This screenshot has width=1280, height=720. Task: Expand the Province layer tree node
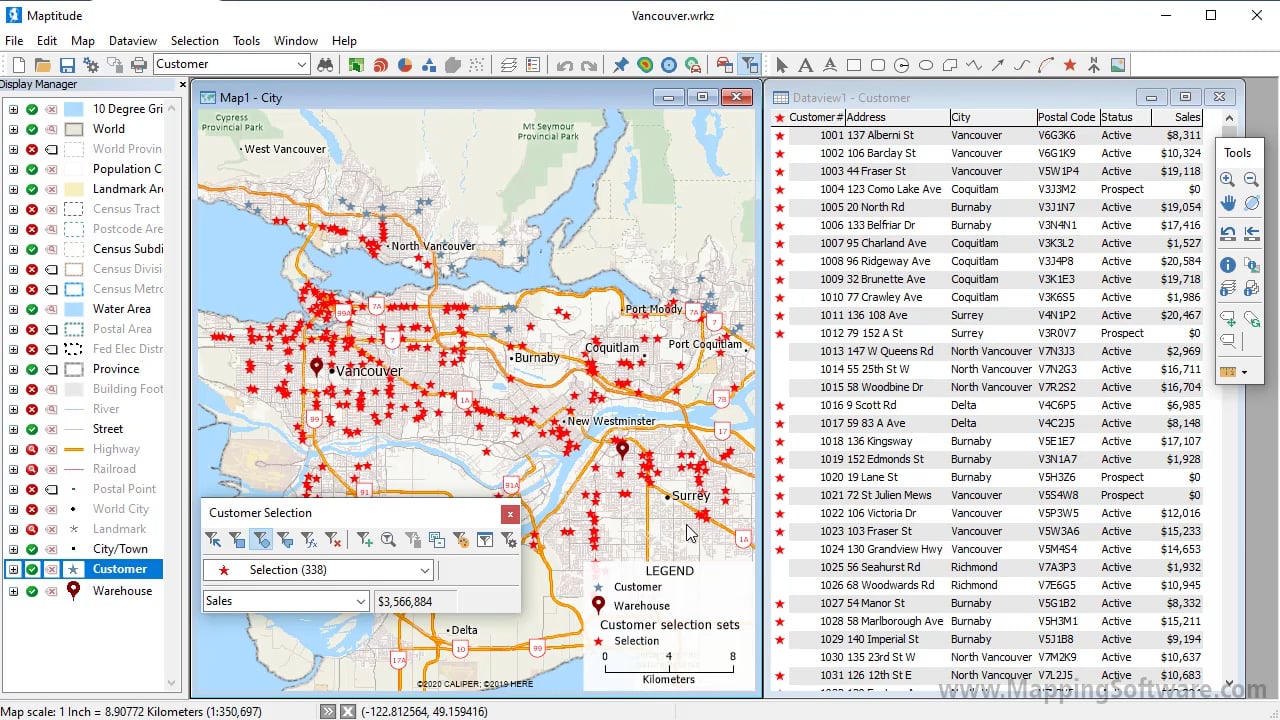[13, 369]
